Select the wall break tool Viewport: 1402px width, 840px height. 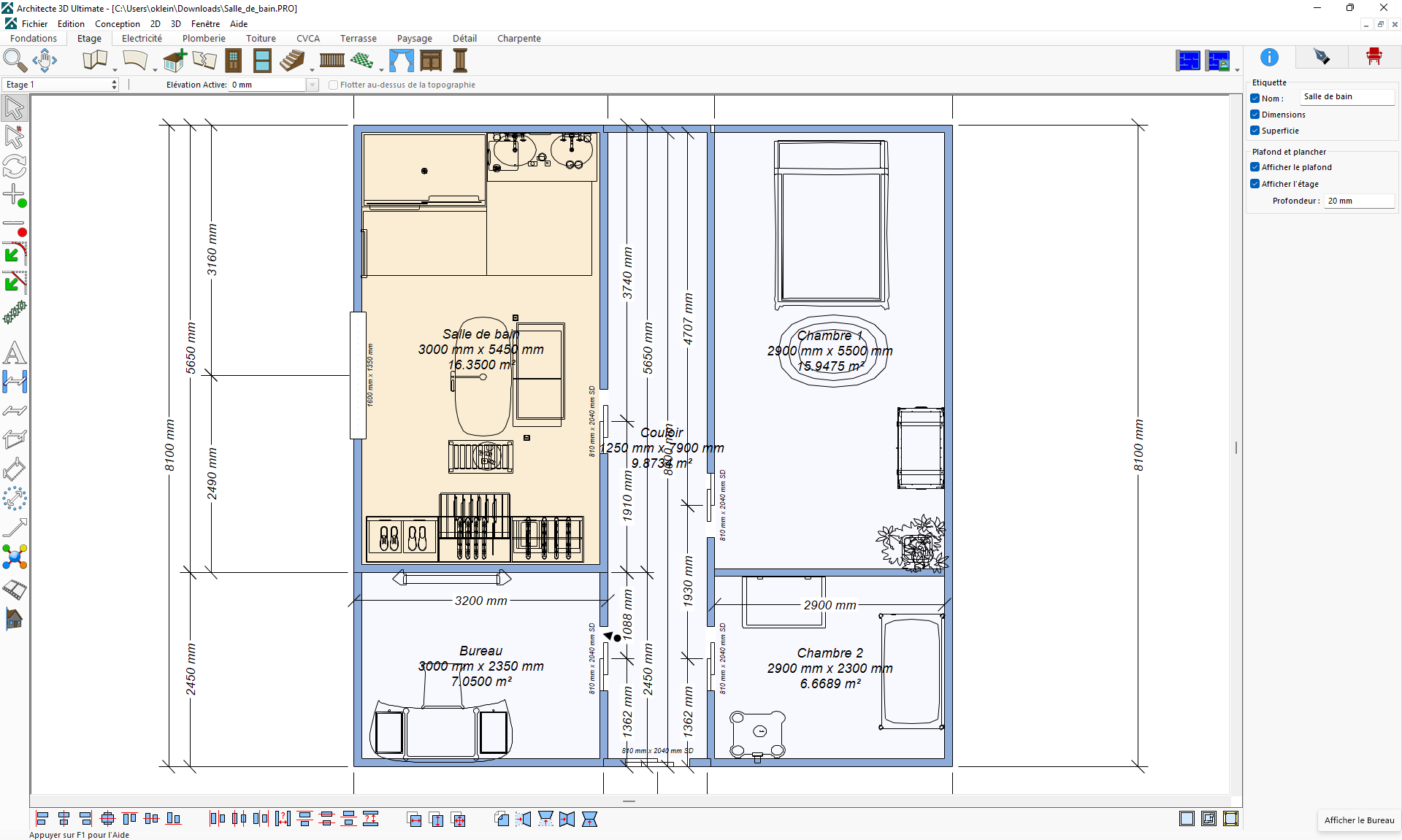point(204,61)
